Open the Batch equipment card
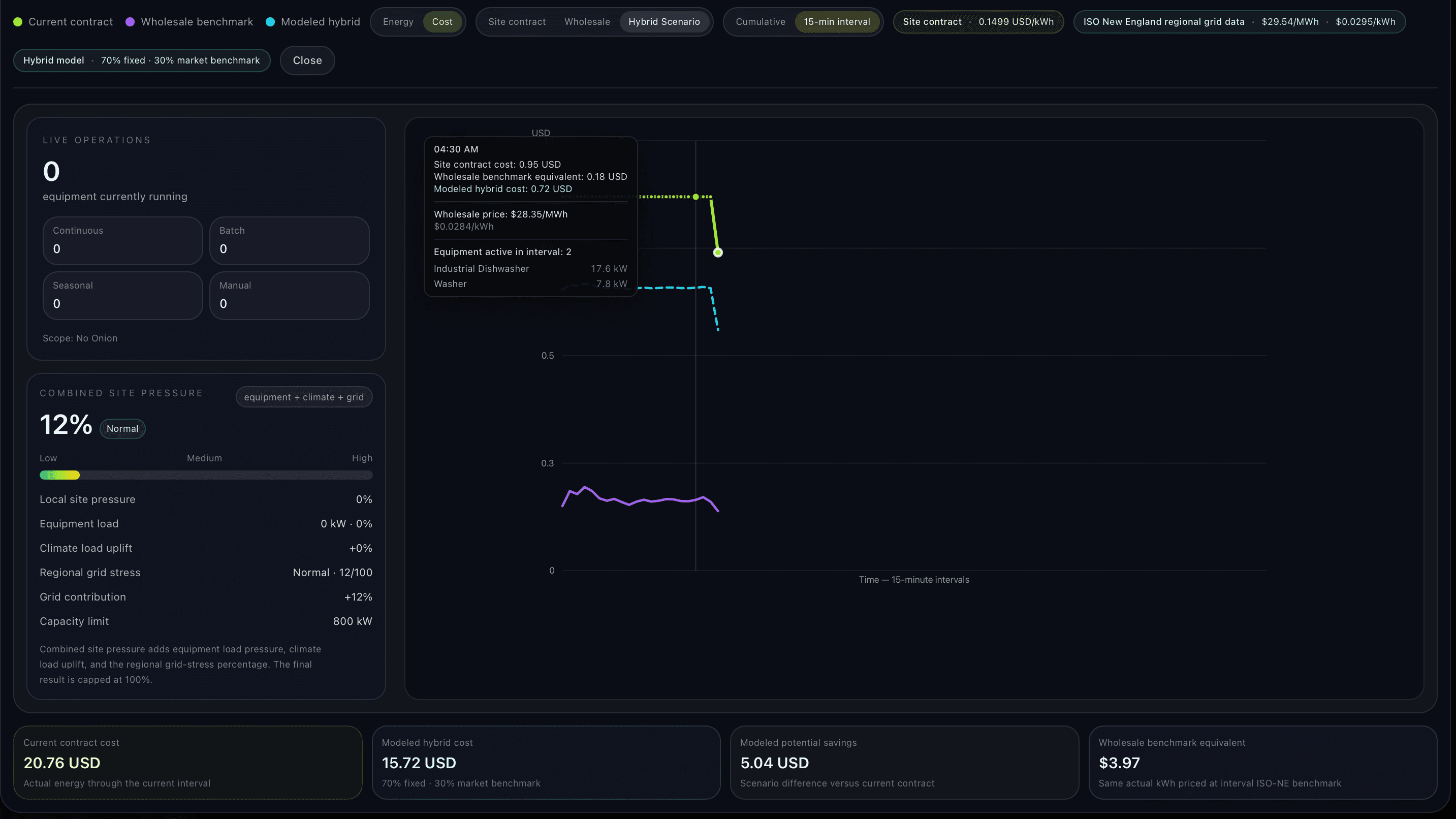Screen dimensions: 1456x819 pyautogui.click(x=290, y=241)
